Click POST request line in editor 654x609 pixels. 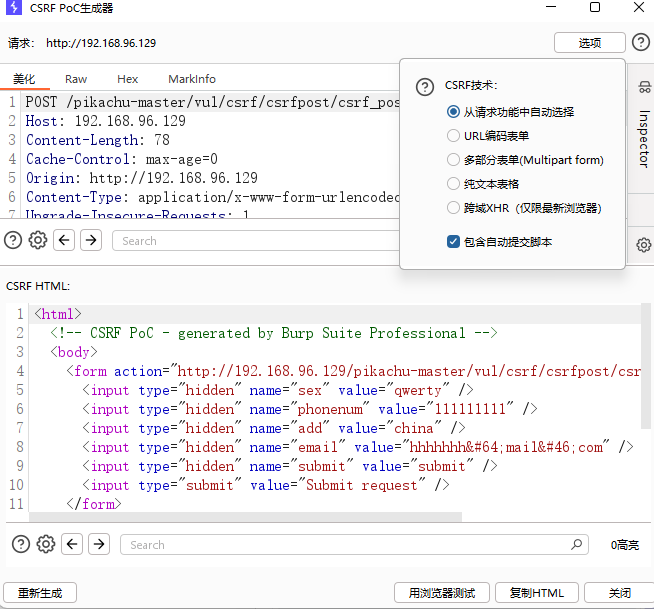tap(212, 102)
